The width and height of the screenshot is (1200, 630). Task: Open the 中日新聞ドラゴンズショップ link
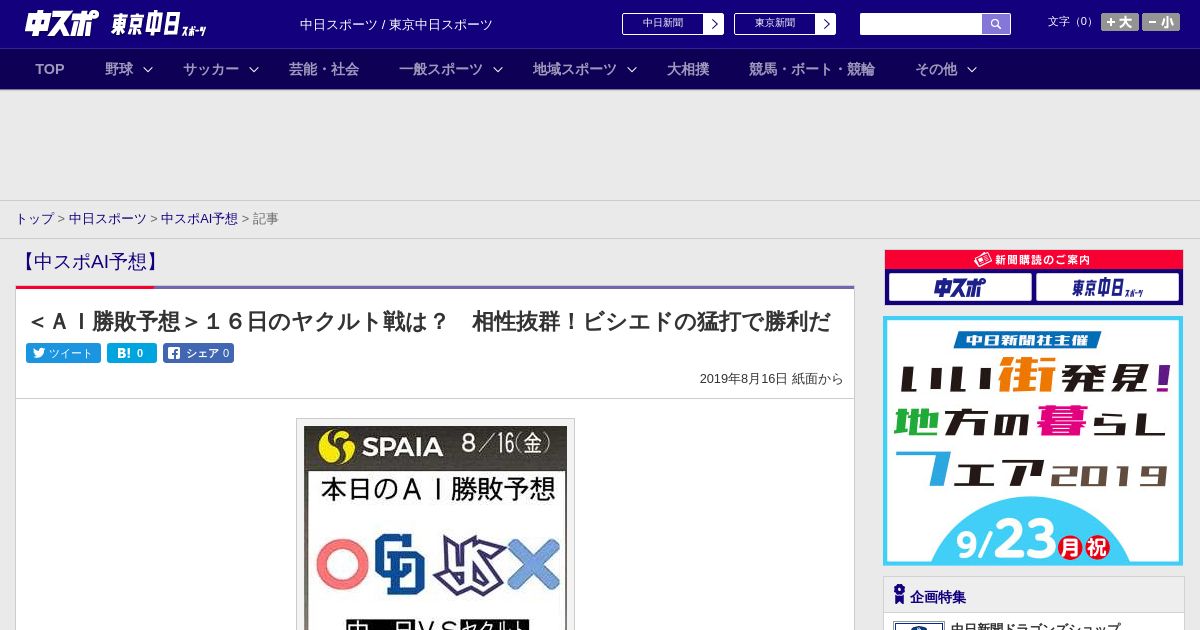coord(1035,626)
